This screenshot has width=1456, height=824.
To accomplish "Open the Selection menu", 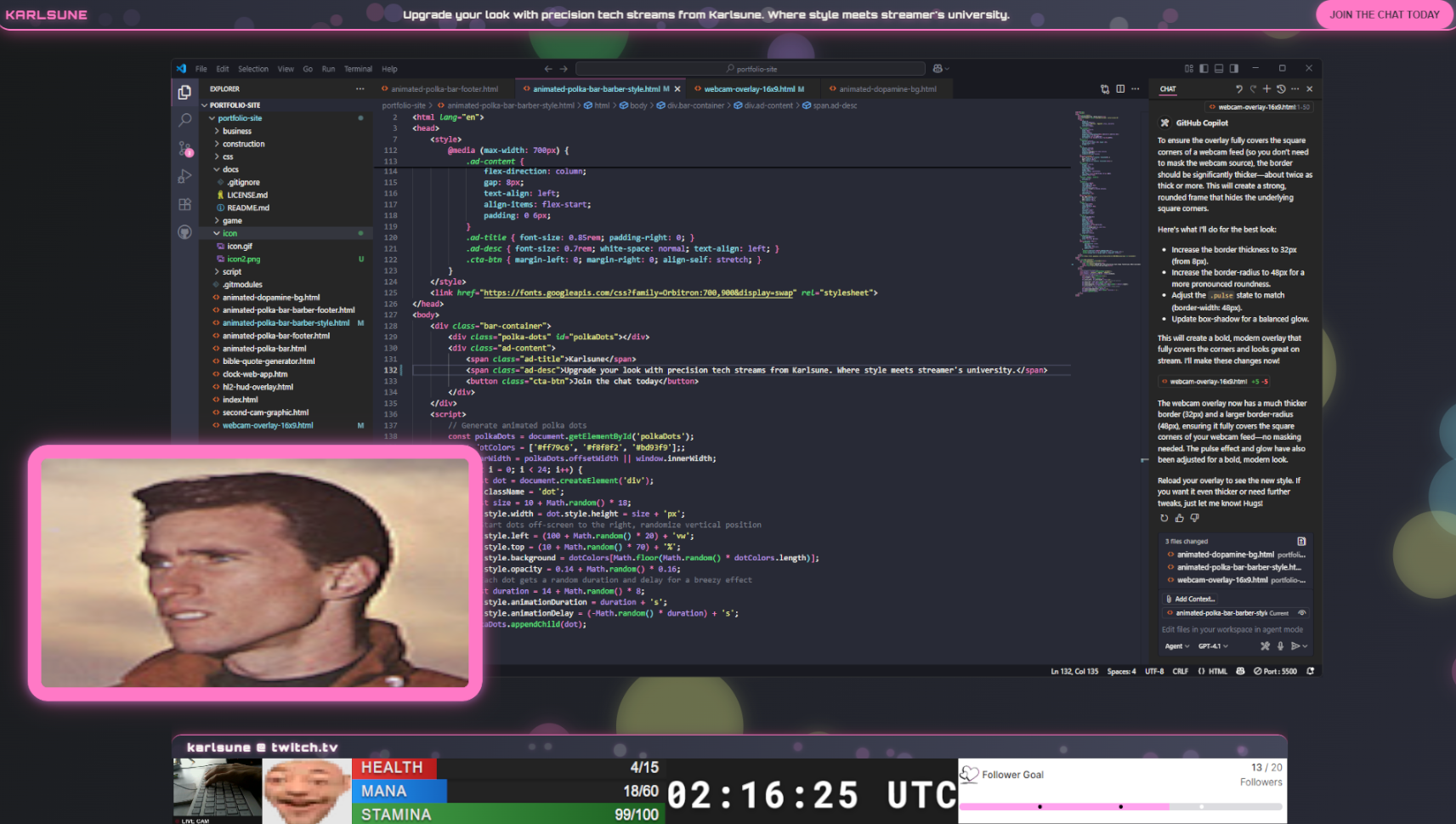I will pos(252,69).
